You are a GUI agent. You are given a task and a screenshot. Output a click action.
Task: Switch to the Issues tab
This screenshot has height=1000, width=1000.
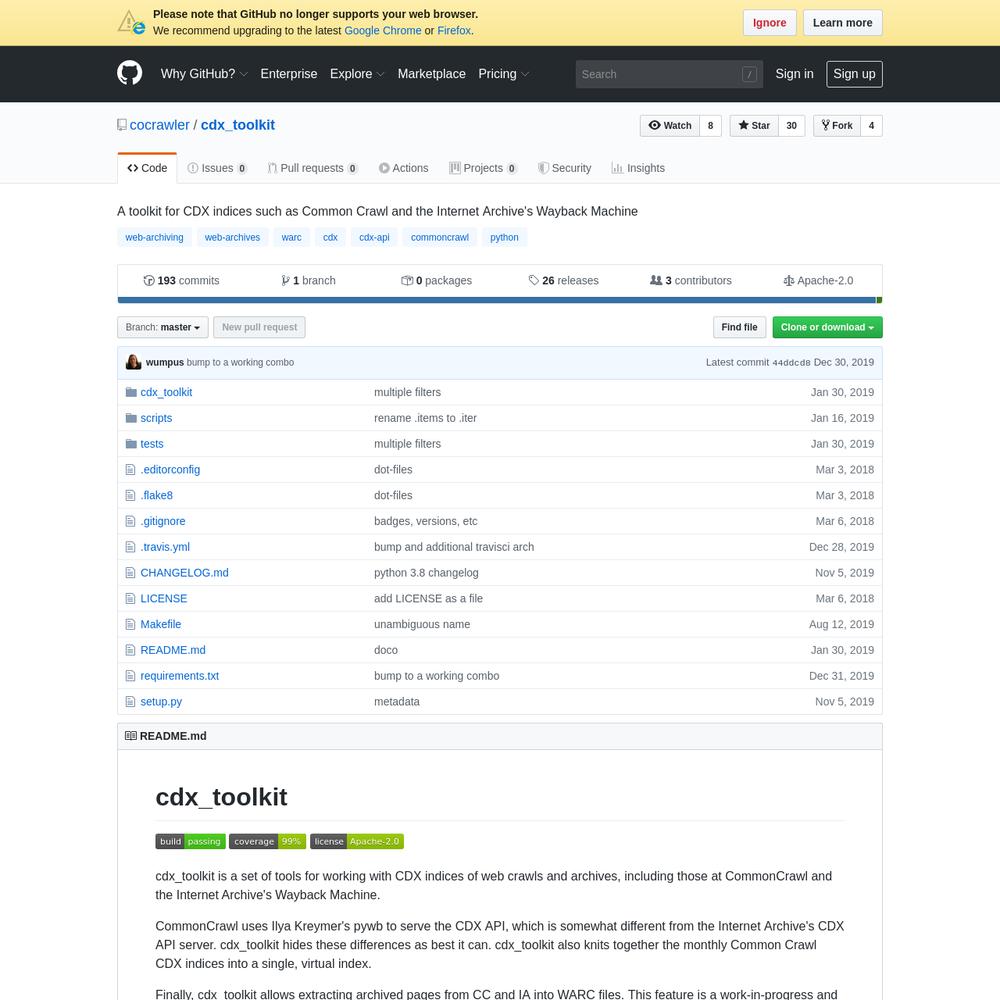point(217,168)
